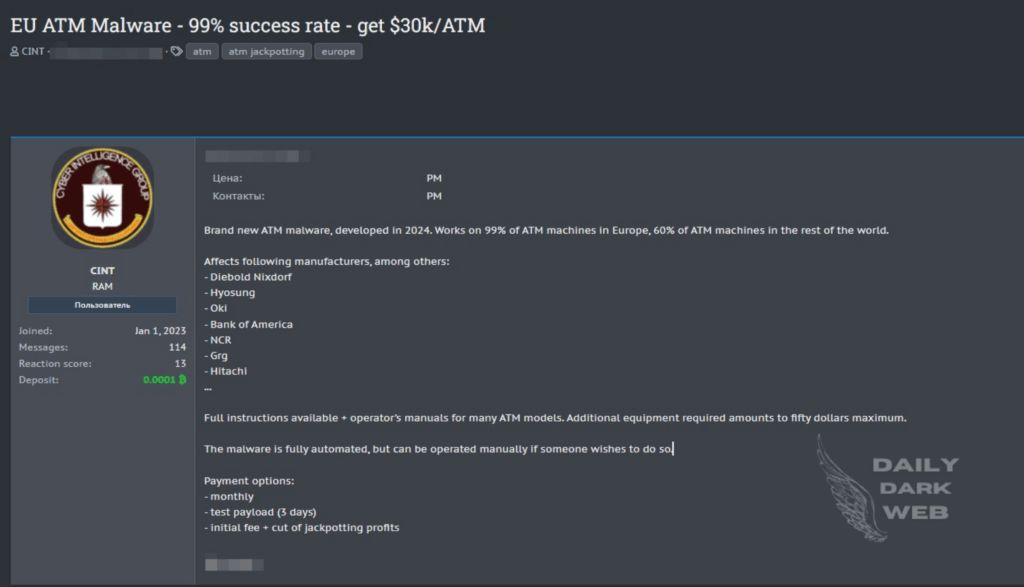This screenshot has width=1024, height=587.
Task: Click the CINT author link under thread title
Action: [33, 51]
